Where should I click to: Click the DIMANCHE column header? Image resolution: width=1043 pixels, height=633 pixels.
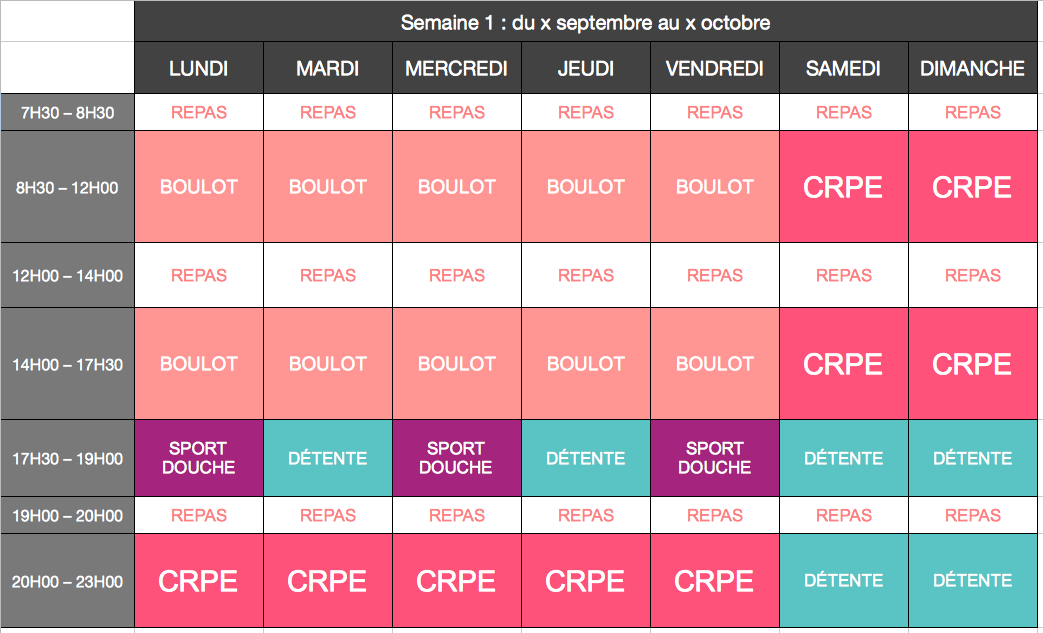[x=973, y=68]
